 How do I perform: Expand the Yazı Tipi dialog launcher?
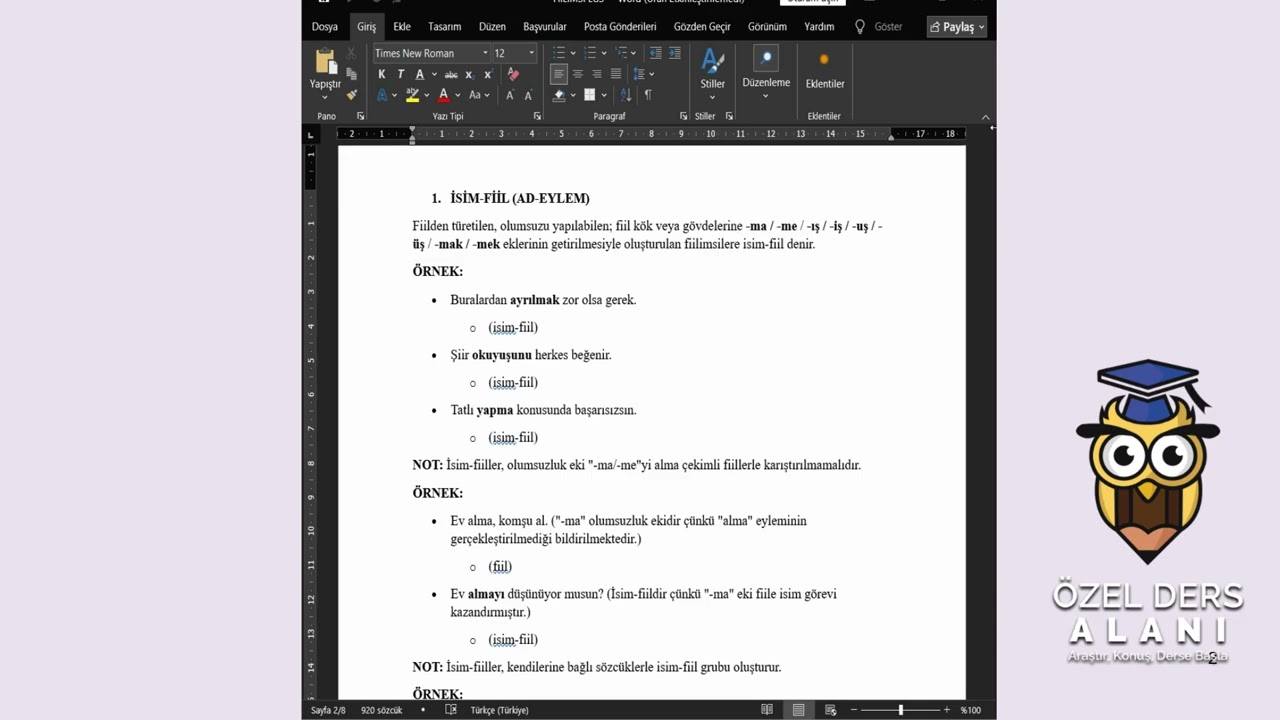click(537, 116)
